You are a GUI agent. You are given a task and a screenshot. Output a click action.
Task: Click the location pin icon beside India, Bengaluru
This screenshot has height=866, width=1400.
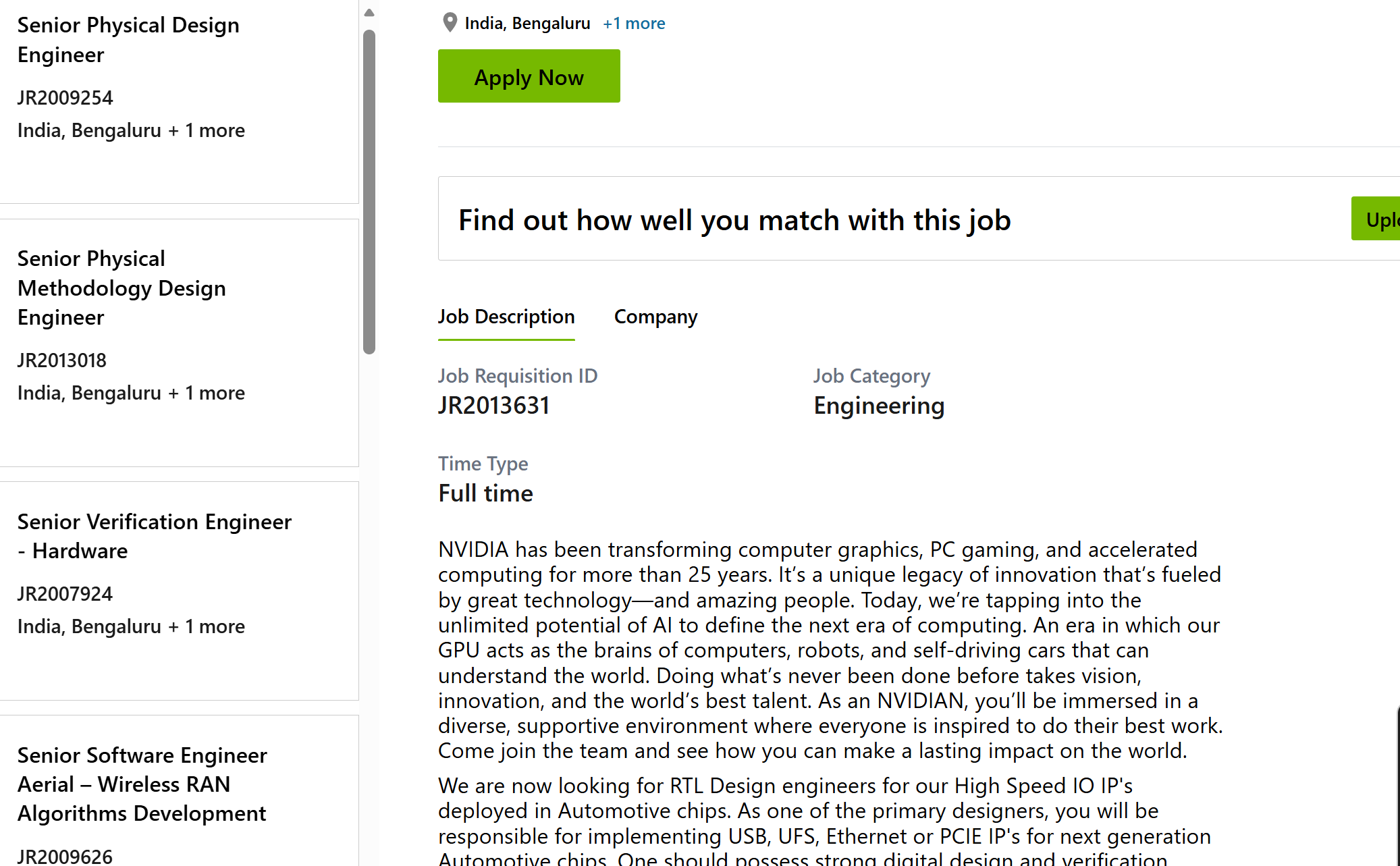point(450,23)
